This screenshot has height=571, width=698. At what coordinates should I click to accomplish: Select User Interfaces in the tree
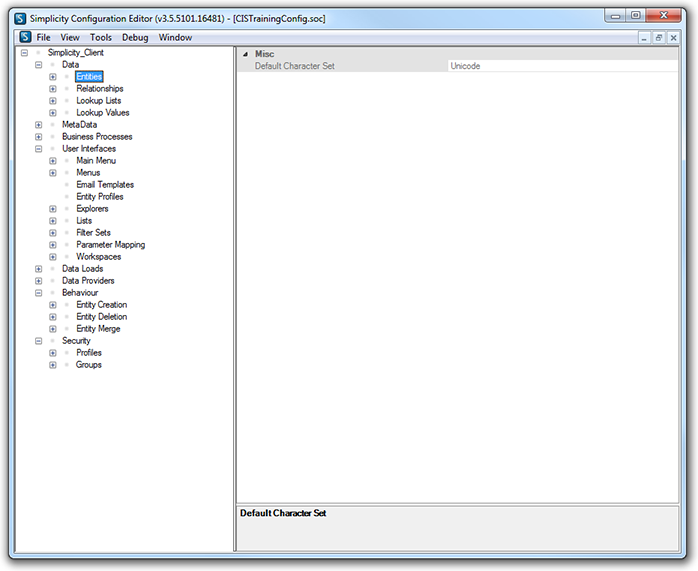tap(89, 149)
